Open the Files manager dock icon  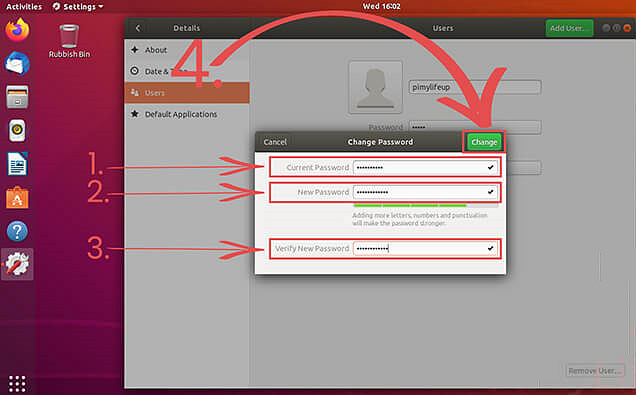(x=17, y=97)
